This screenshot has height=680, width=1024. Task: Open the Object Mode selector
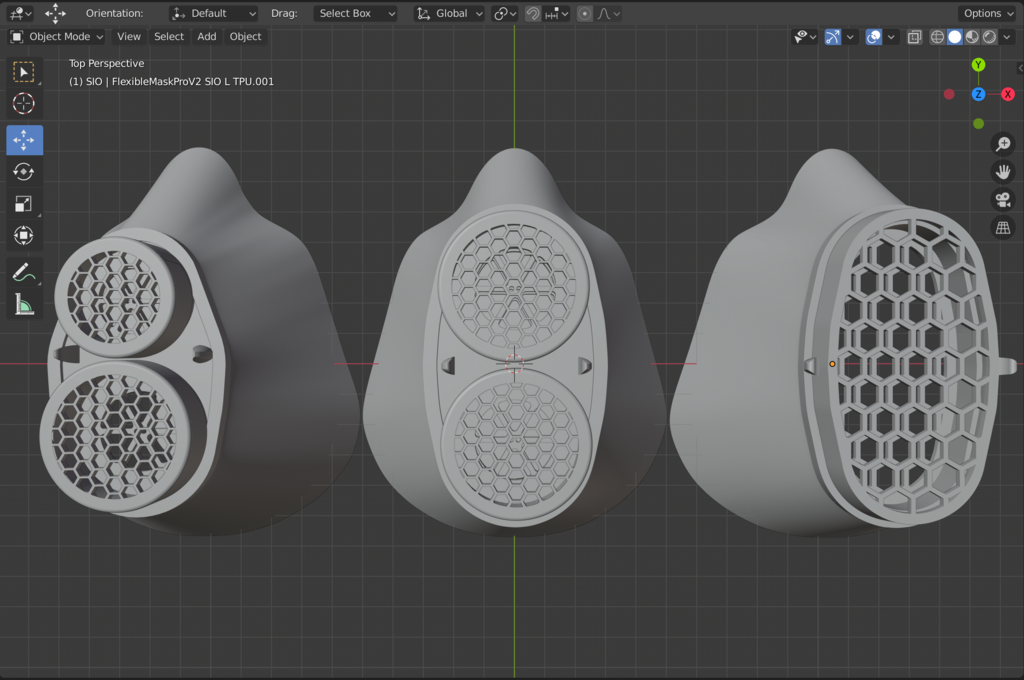point(57,37)
